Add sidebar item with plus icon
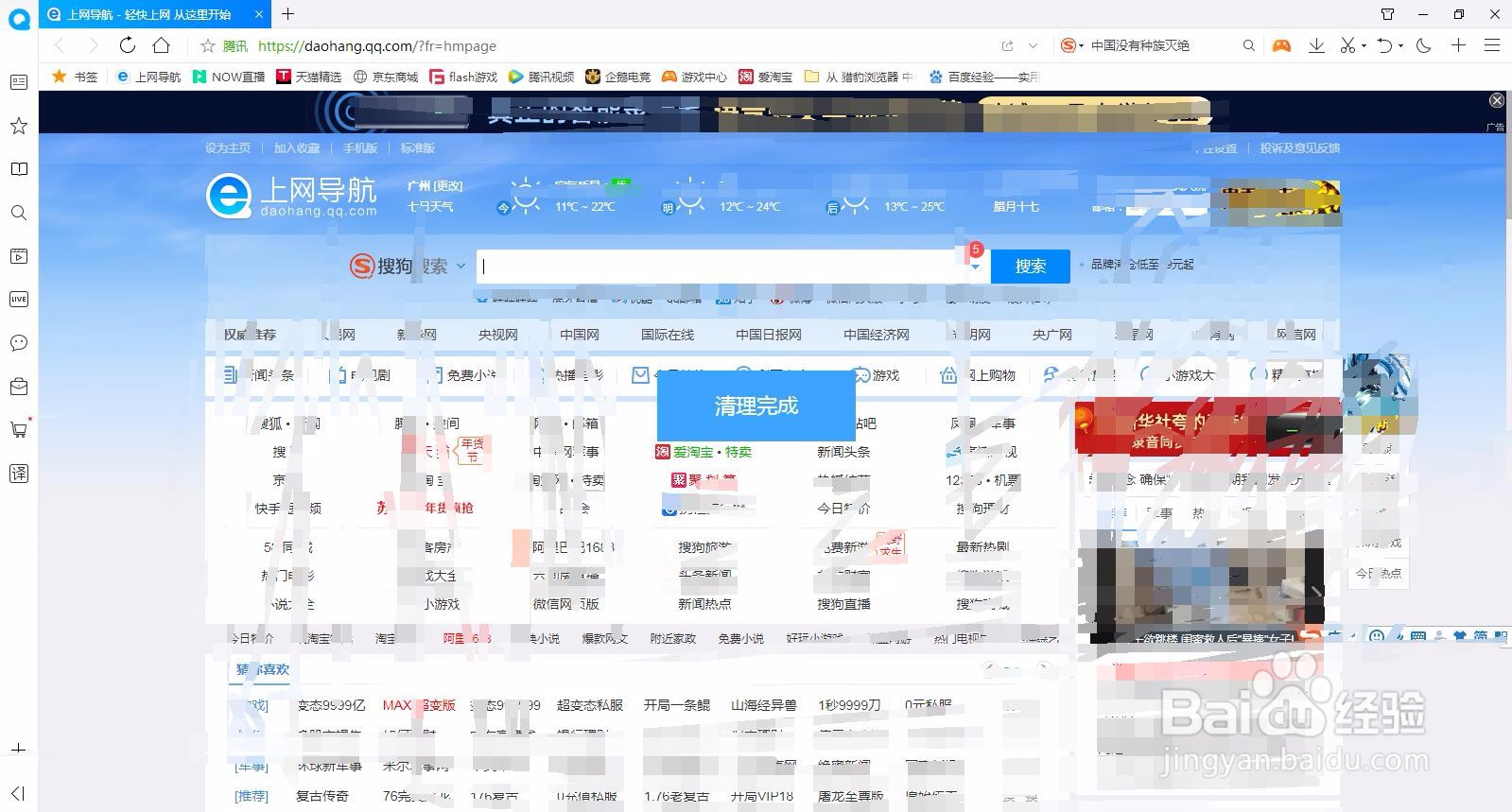1512x812 pixels. (18, 749)
